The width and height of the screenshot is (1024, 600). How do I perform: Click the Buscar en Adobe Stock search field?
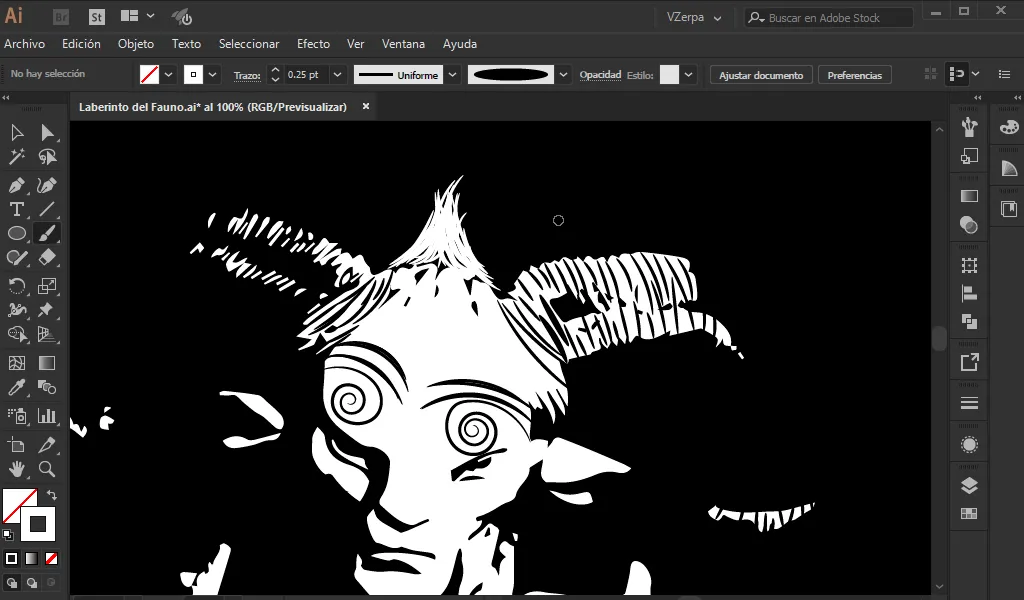(x=829, y=18)
